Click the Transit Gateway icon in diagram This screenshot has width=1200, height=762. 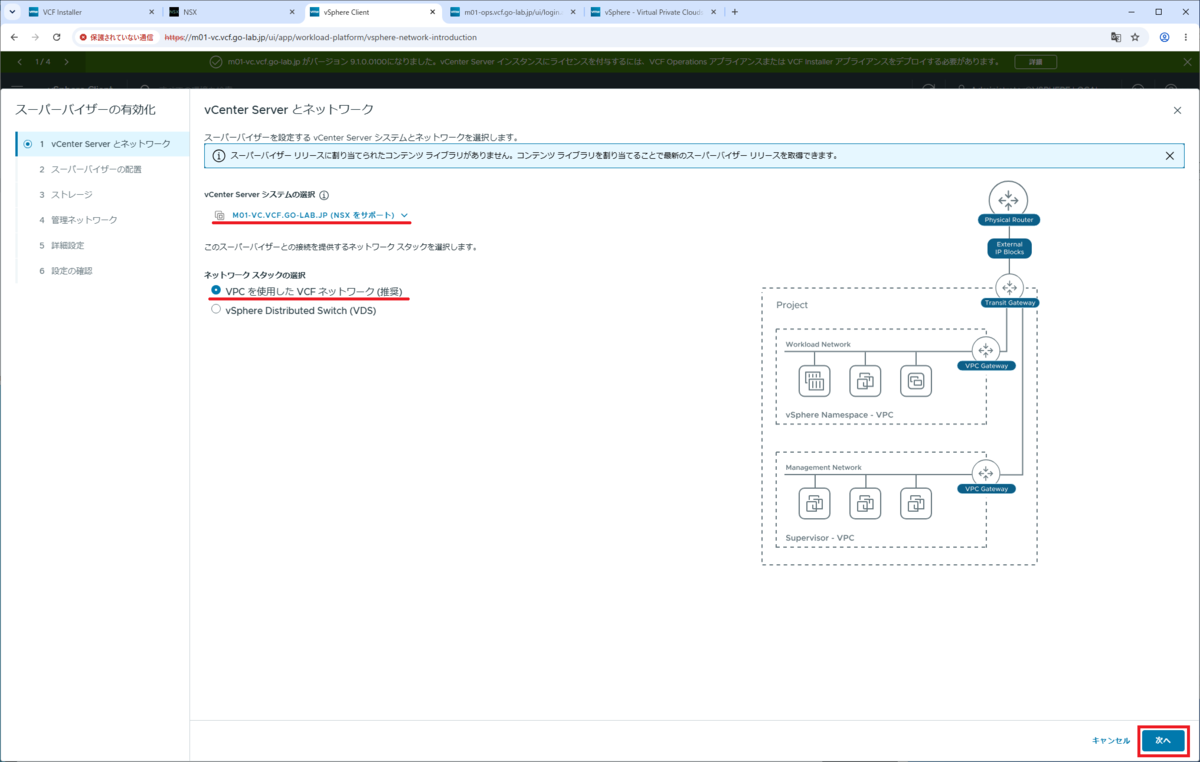[x=1008, y=286]
